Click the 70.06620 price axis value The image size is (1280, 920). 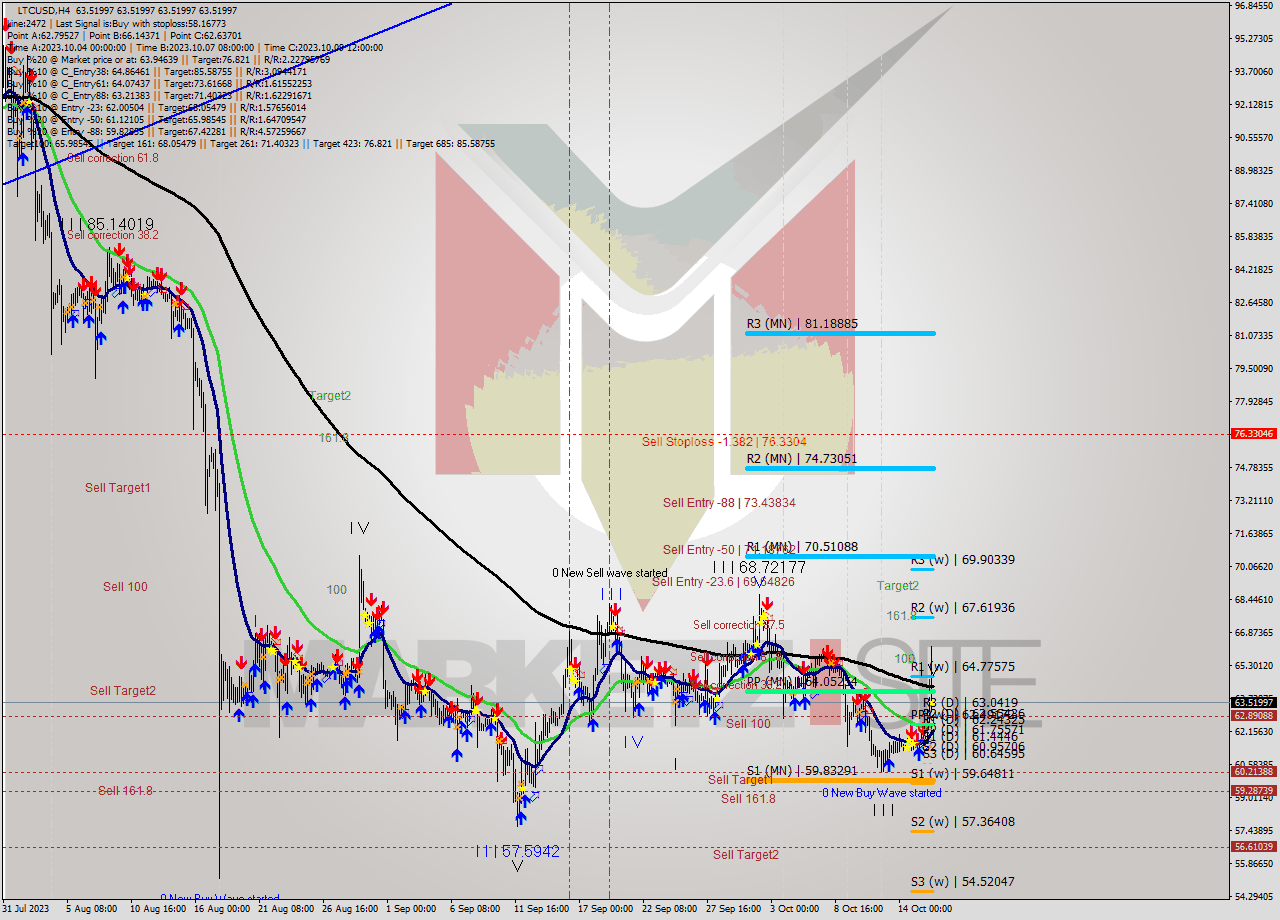[x=1253, y=567]
